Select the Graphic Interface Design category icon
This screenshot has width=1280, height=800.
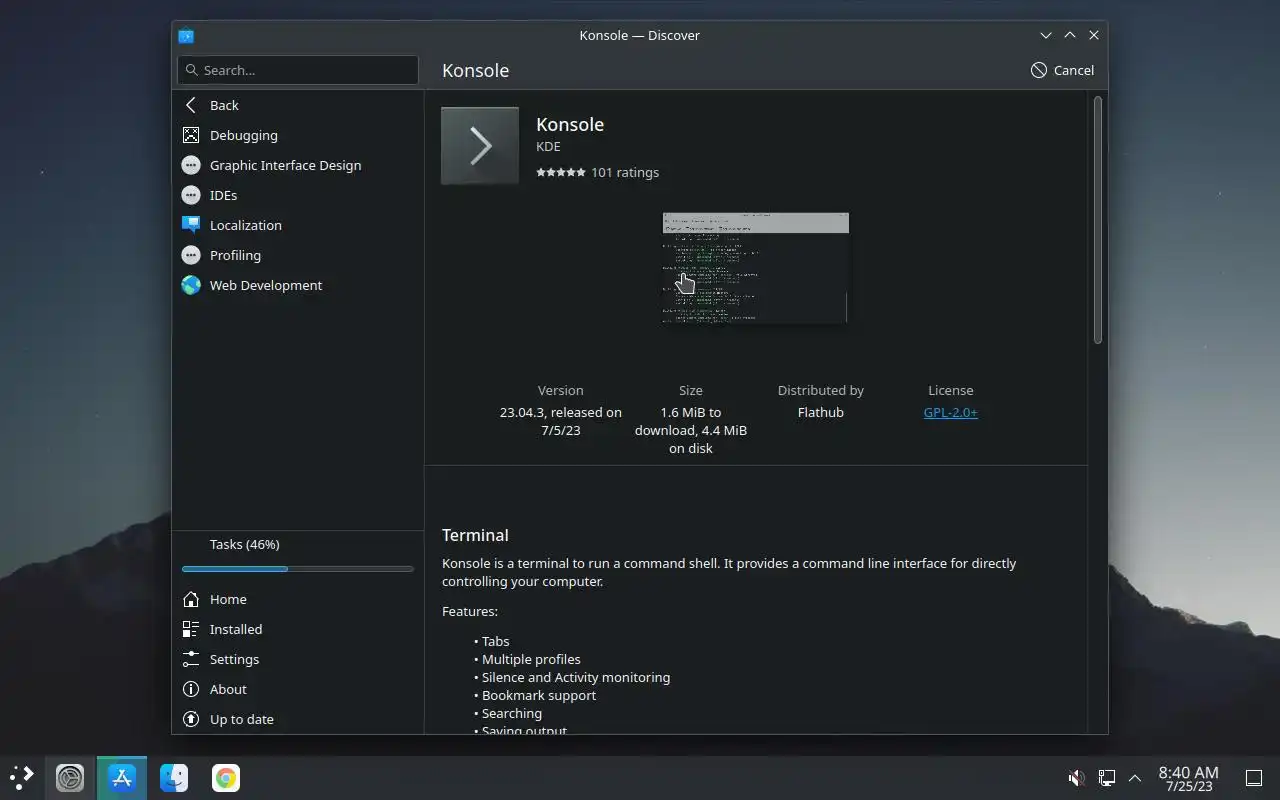click(191, 165)
